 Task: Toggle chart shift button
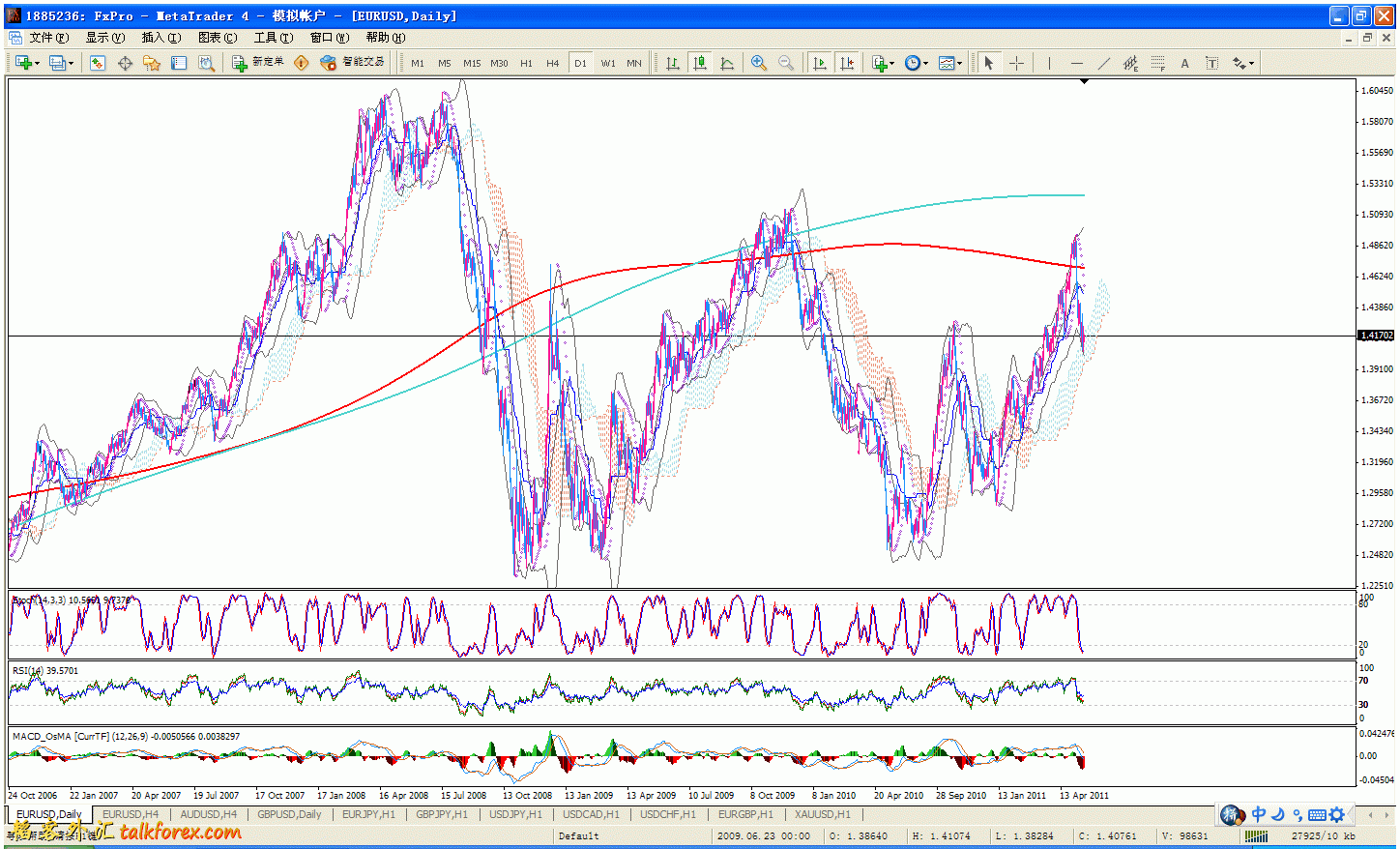(x=847, y=63)
